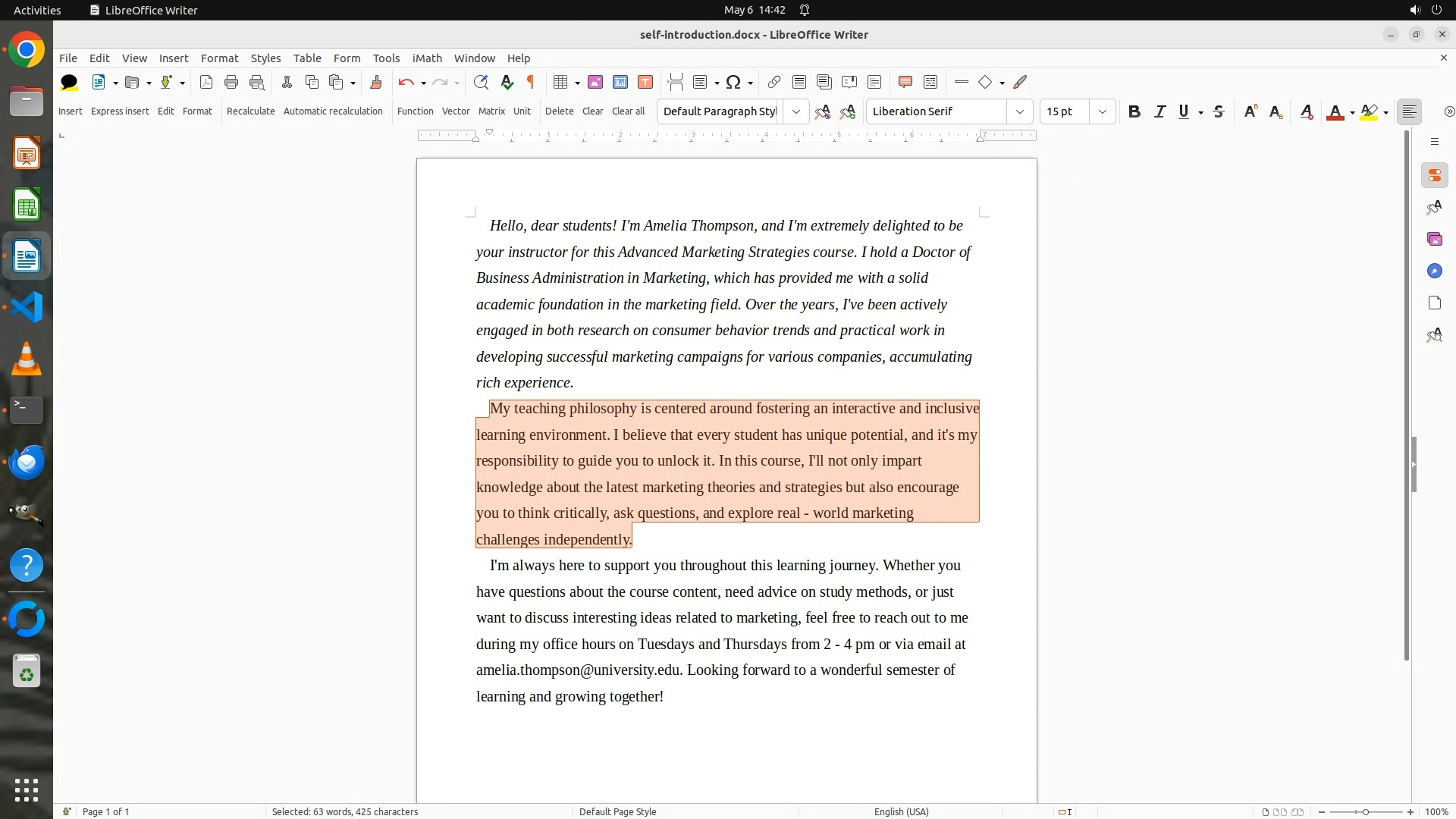Open Visual Studio Code from dock

27,307
